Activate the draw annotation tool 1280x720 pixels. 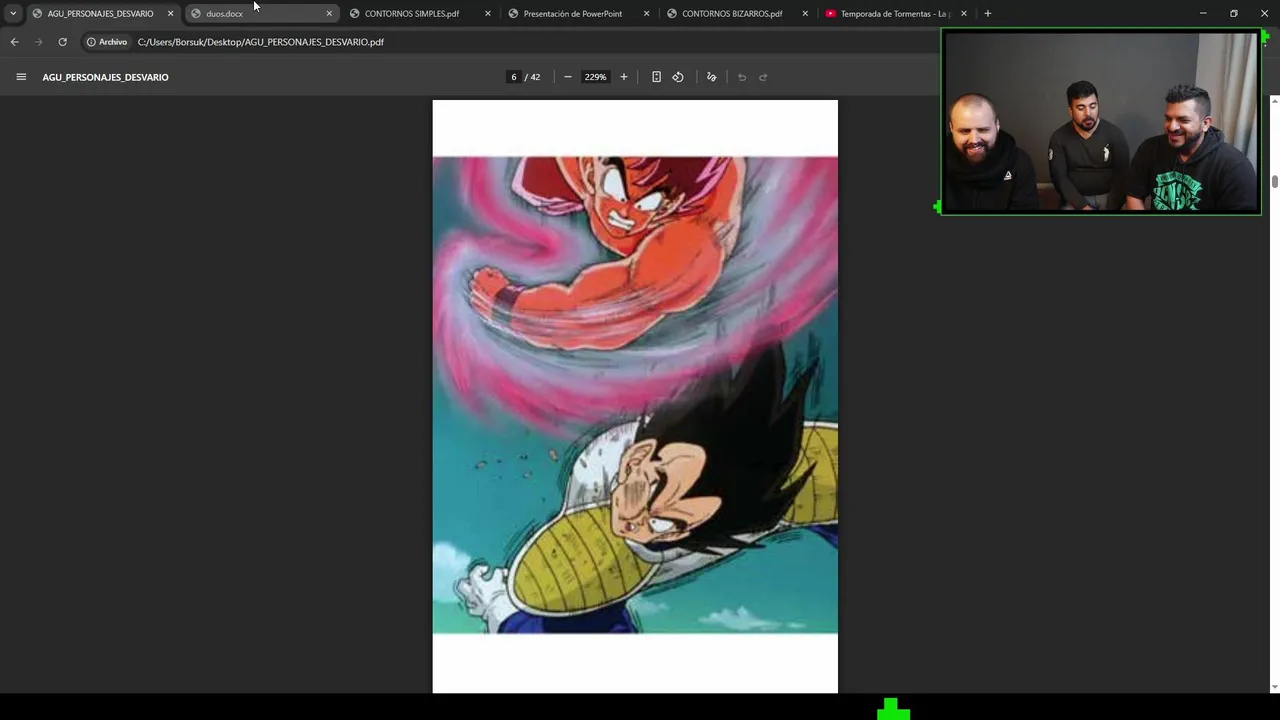[x=711, y=77]
